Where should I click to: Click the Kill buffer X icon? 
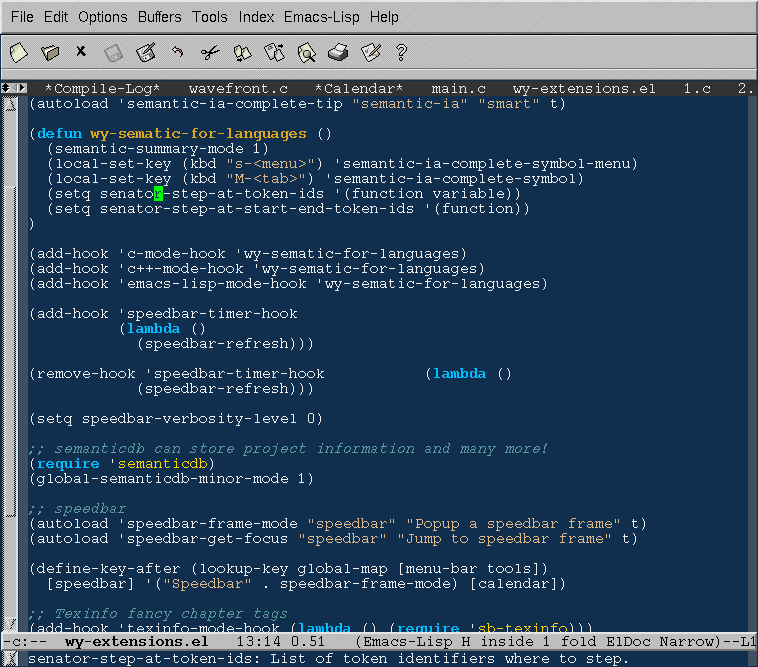(x=81, y=51)
